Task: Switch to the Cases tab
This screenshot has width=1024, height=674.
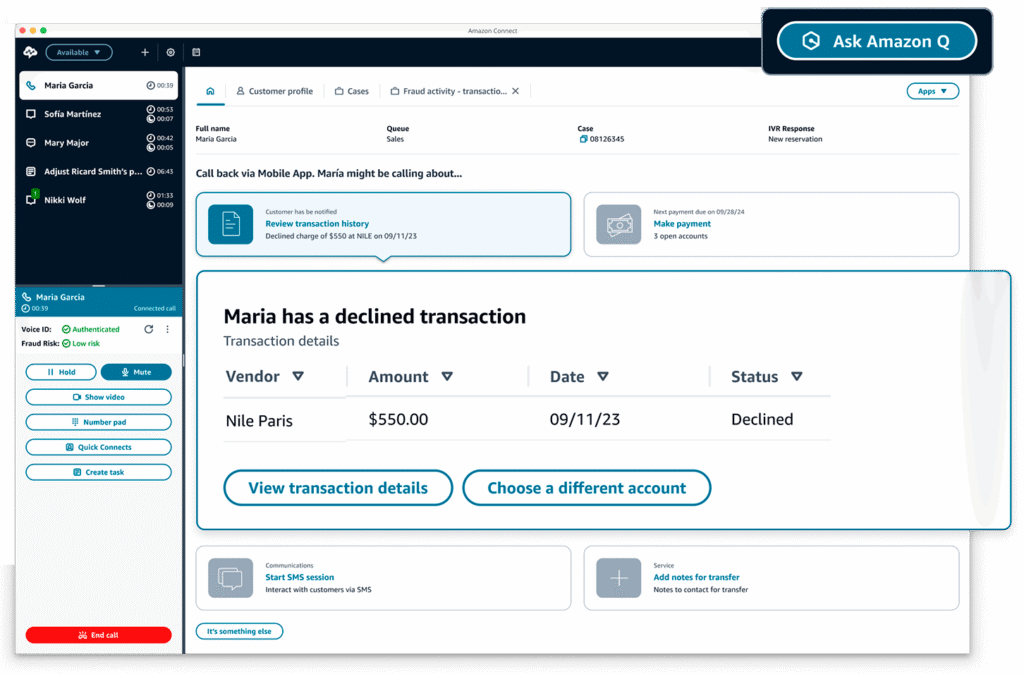Action: [x=351, y=91]
